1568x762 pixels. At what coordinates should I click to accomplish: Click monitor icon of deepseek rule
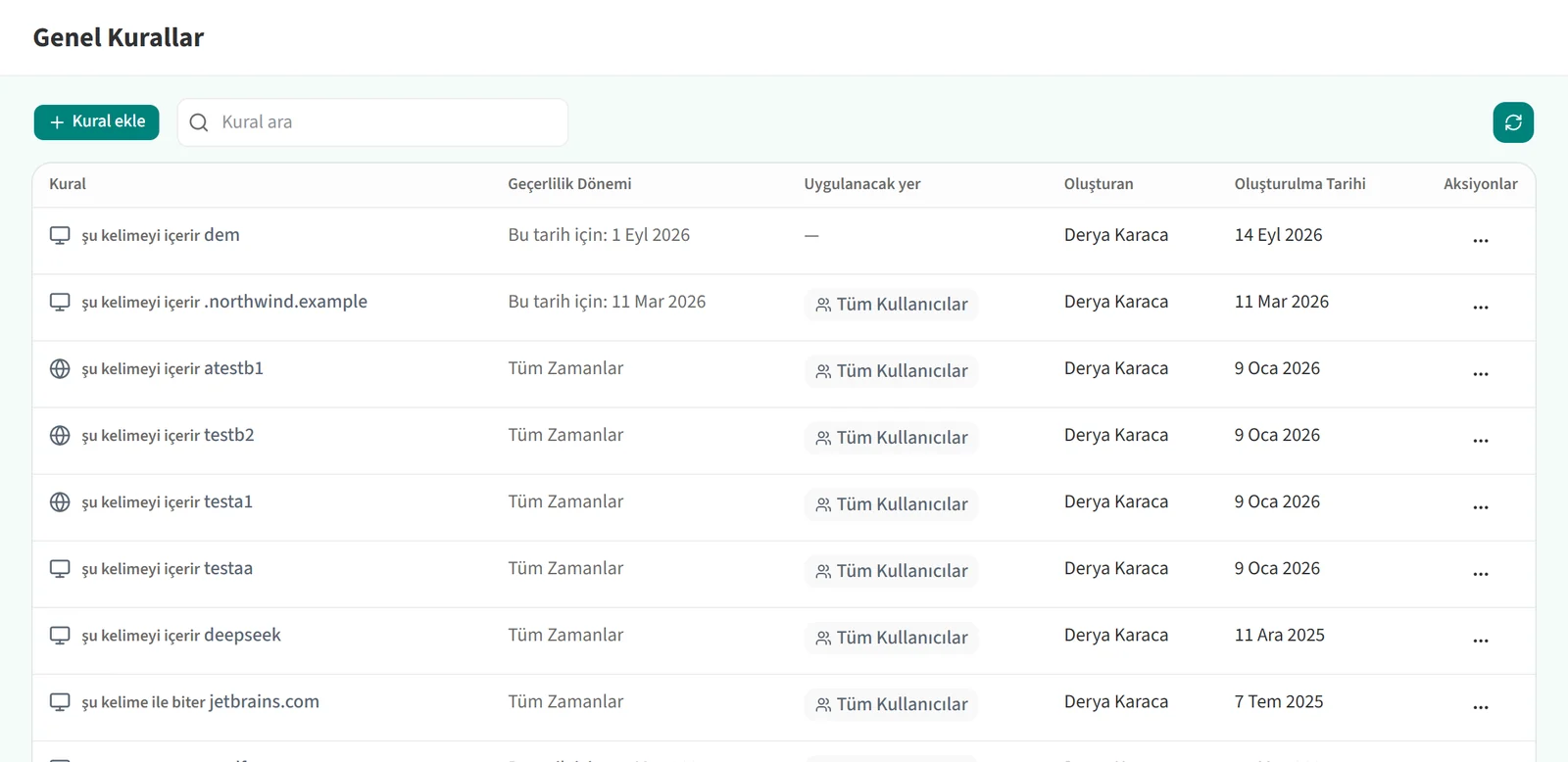click(60, 636)
